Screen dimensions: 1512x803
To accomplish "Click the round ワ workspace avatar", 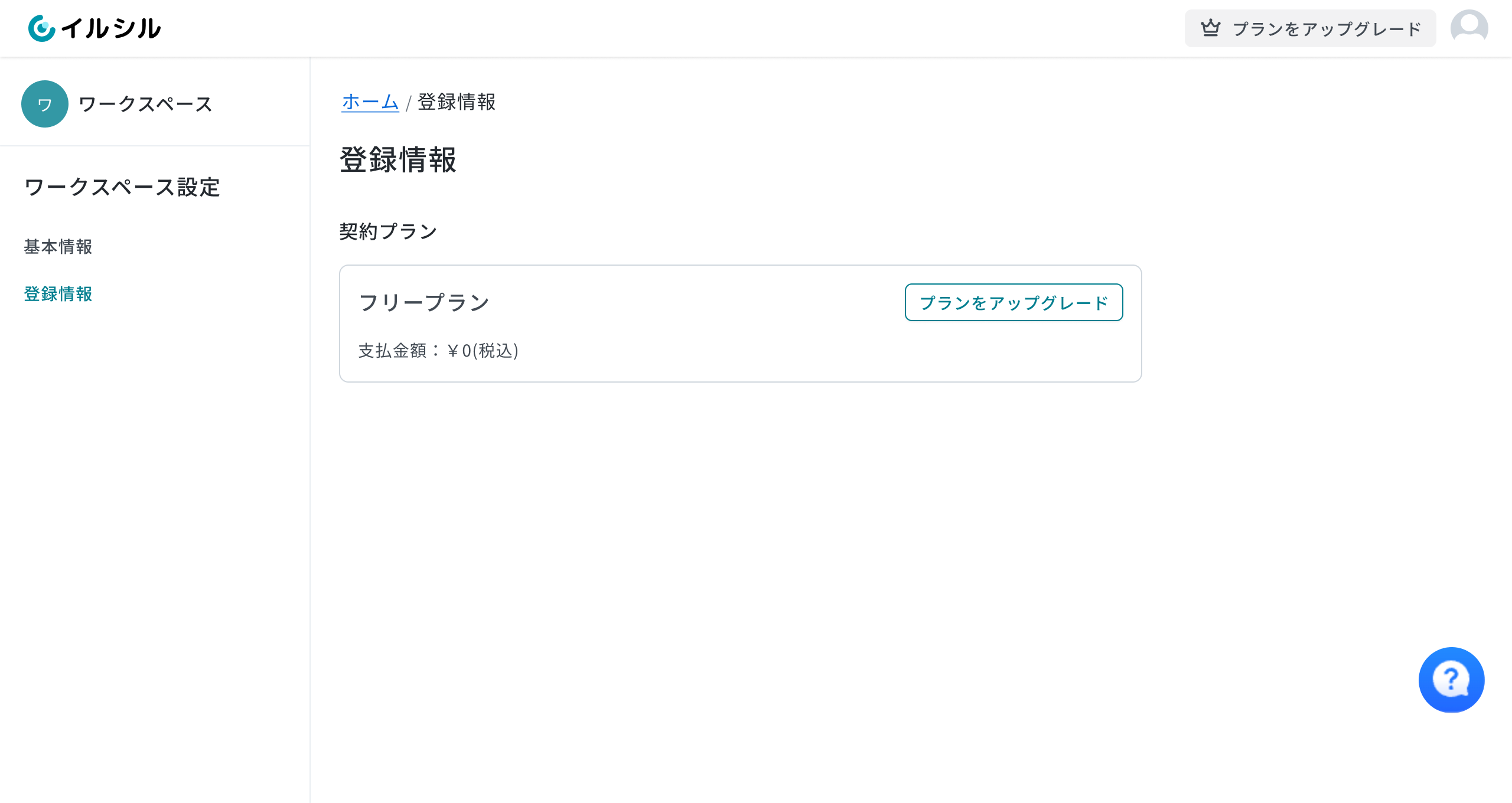I will (x=45, y=104).
